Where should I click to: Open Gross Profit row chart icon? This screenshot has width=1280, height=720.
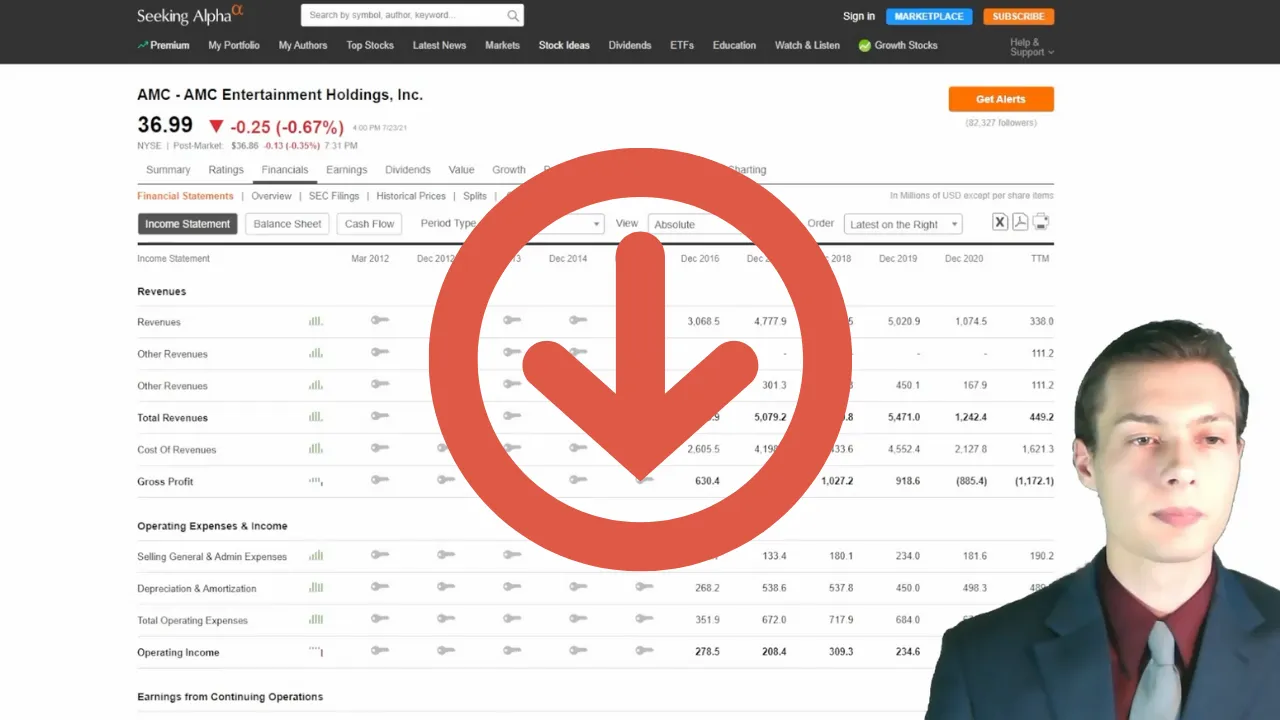point(316,481)
